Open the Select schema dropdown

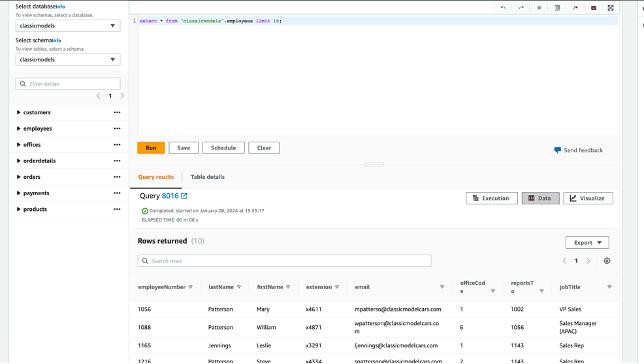point(68,60)
